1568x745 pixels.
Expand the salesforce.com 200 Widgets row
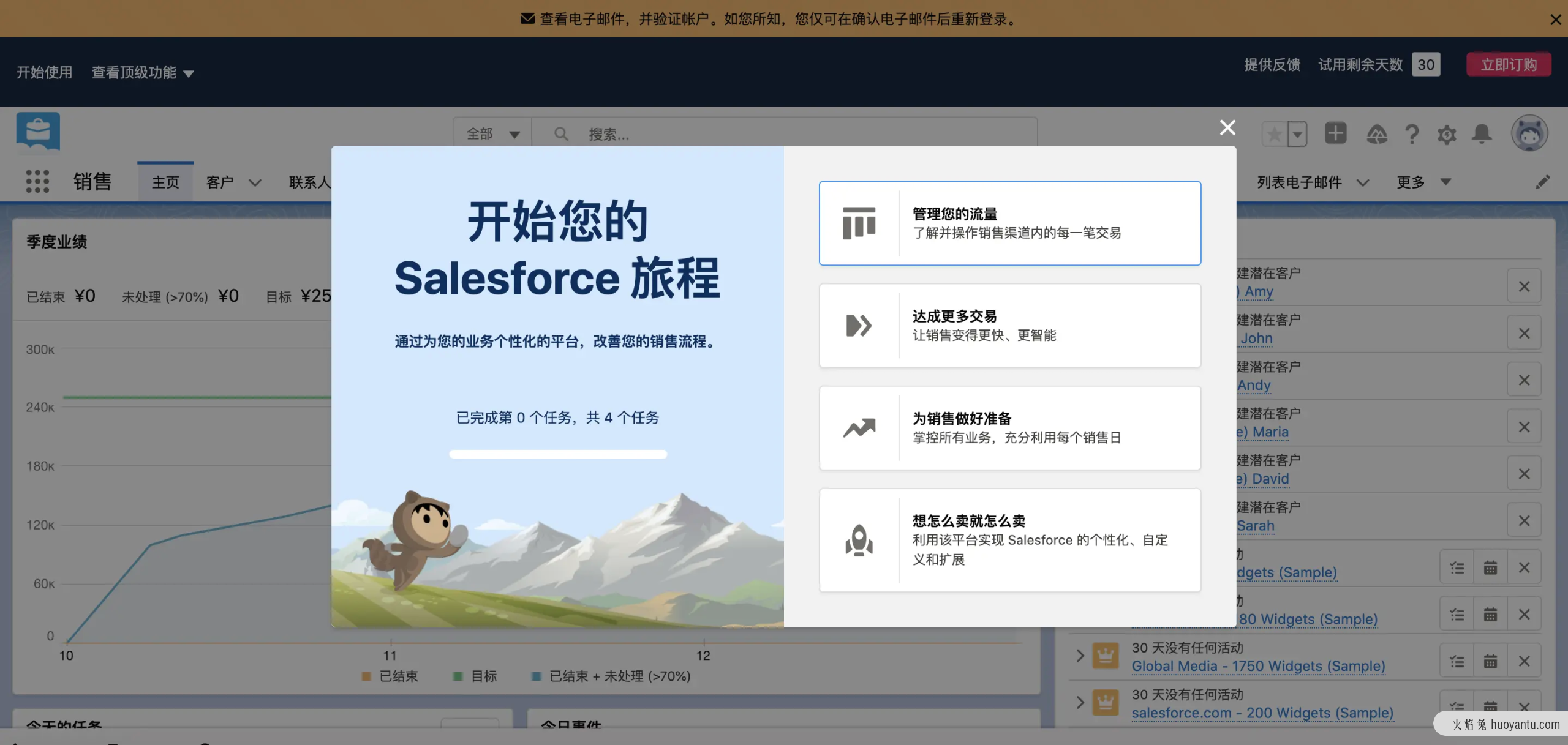point(1080,702)
